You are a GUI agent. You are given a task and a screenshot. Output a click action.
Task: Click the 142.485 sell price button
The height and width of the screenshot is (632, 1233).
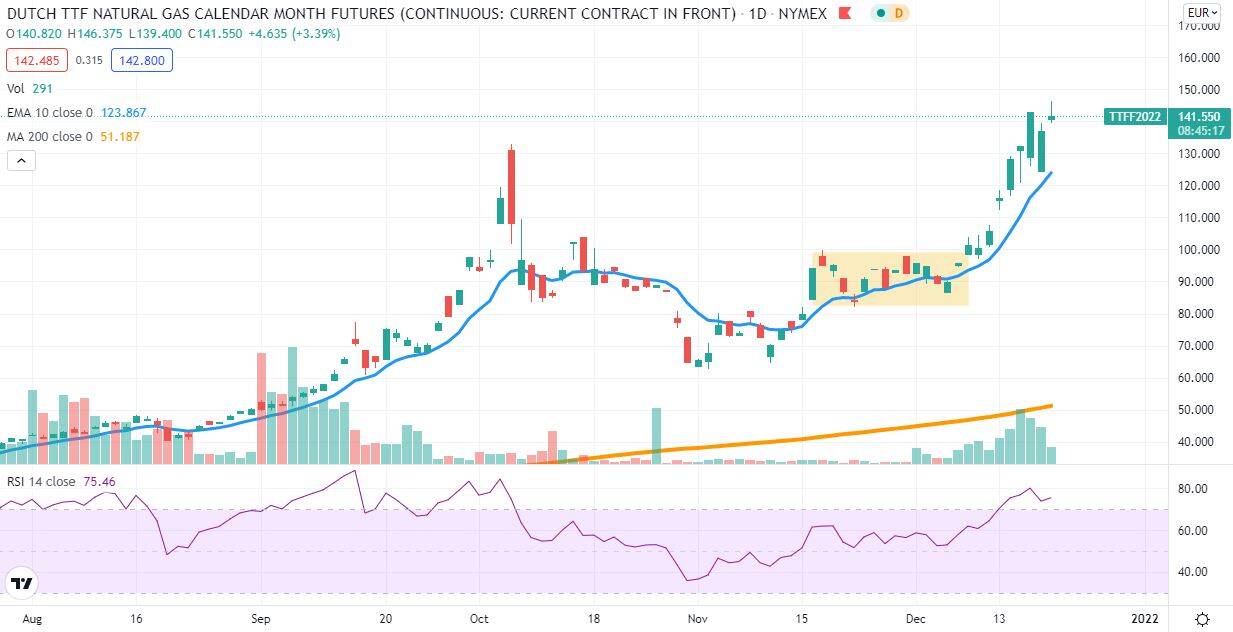point(36,60)
